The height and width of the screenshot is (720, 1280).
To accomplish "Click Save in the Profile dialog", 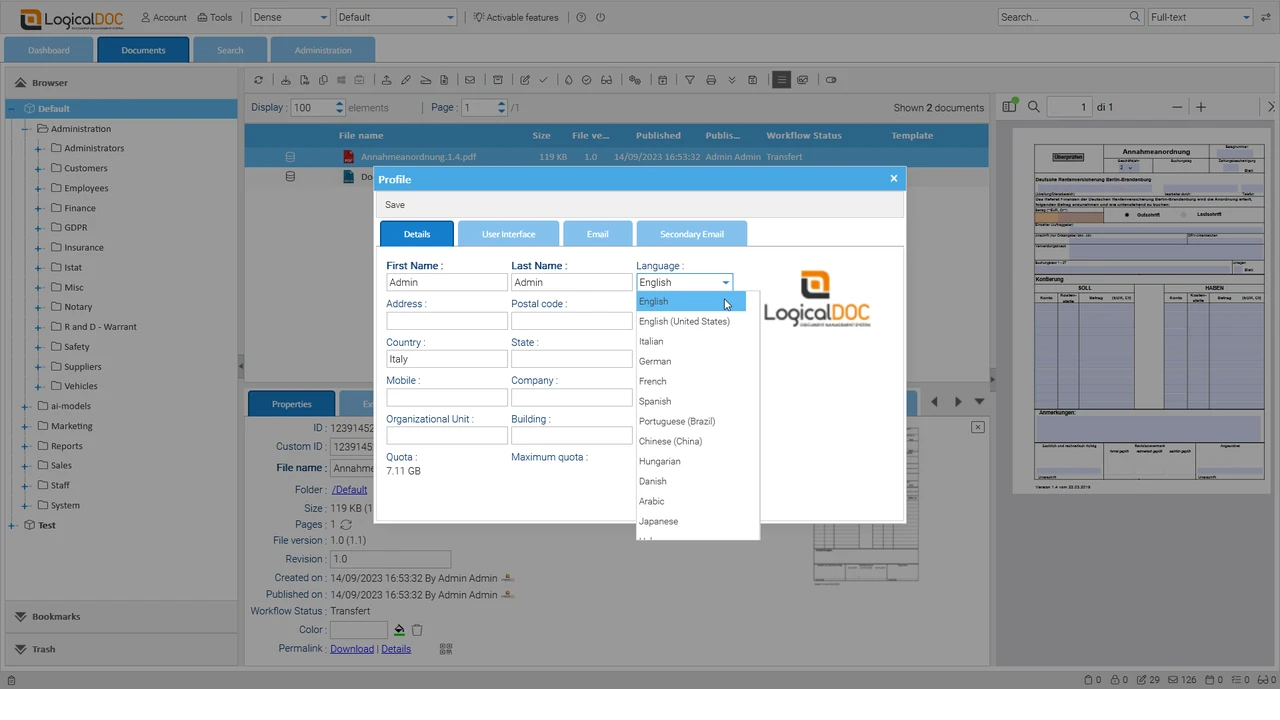I will coord(394,204).
